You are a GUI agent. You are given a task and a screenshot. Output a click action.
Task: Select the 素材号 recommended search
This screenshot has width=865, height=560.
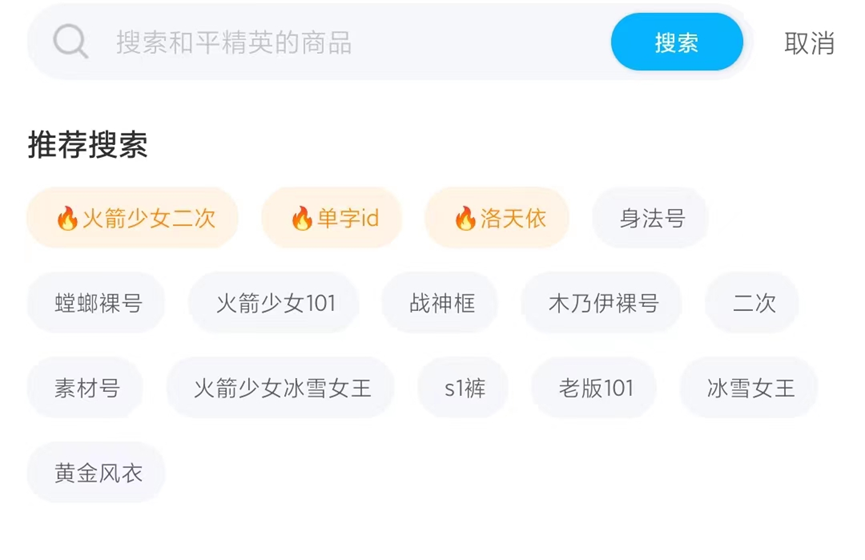86,388
